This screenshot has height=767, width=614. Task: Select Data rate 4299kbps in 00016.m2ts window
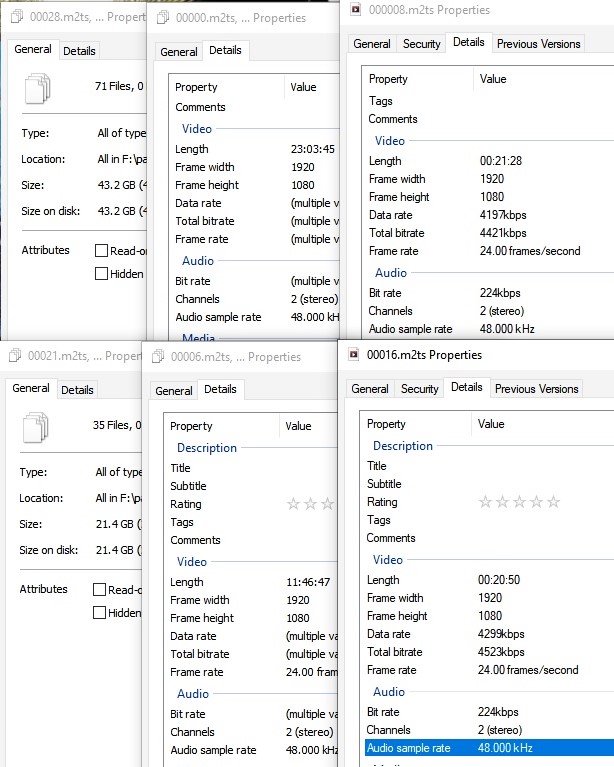coord(501,634)
